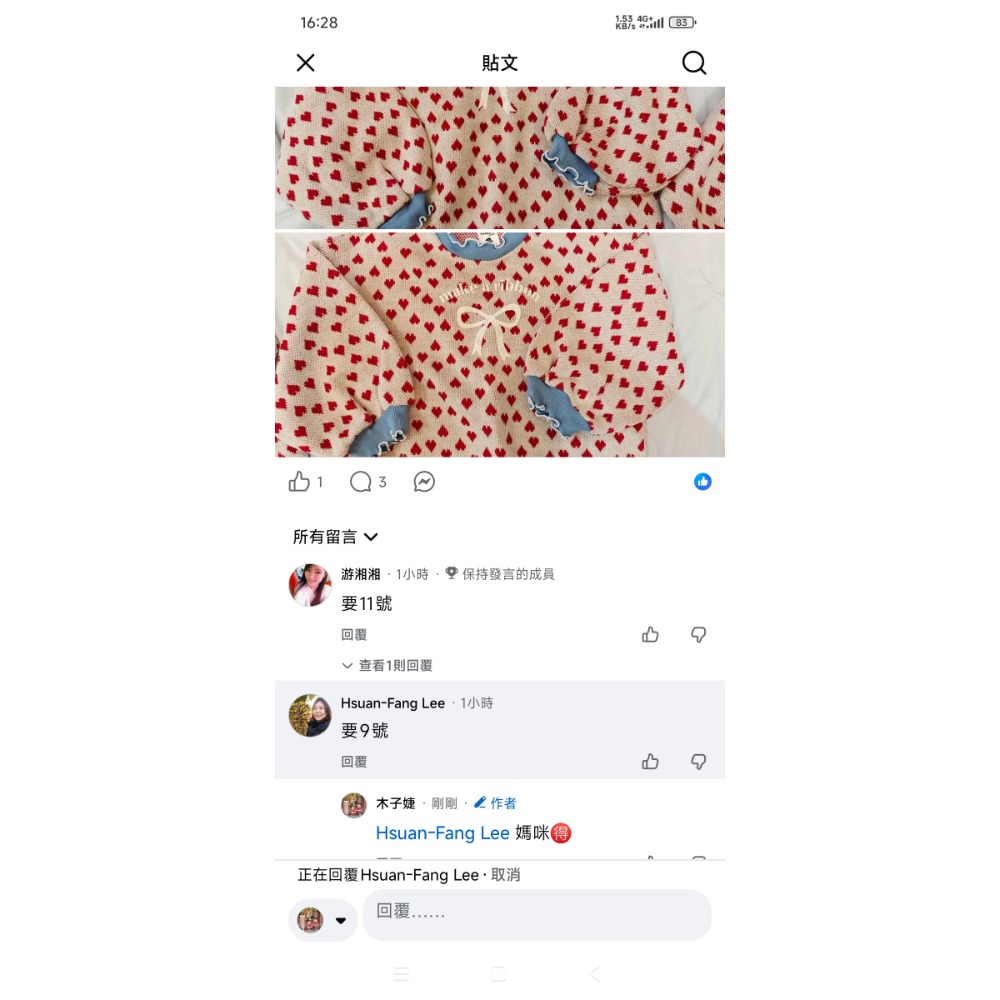
Task: Upvote 游湘湘's comment
Action: coord(650,635)
